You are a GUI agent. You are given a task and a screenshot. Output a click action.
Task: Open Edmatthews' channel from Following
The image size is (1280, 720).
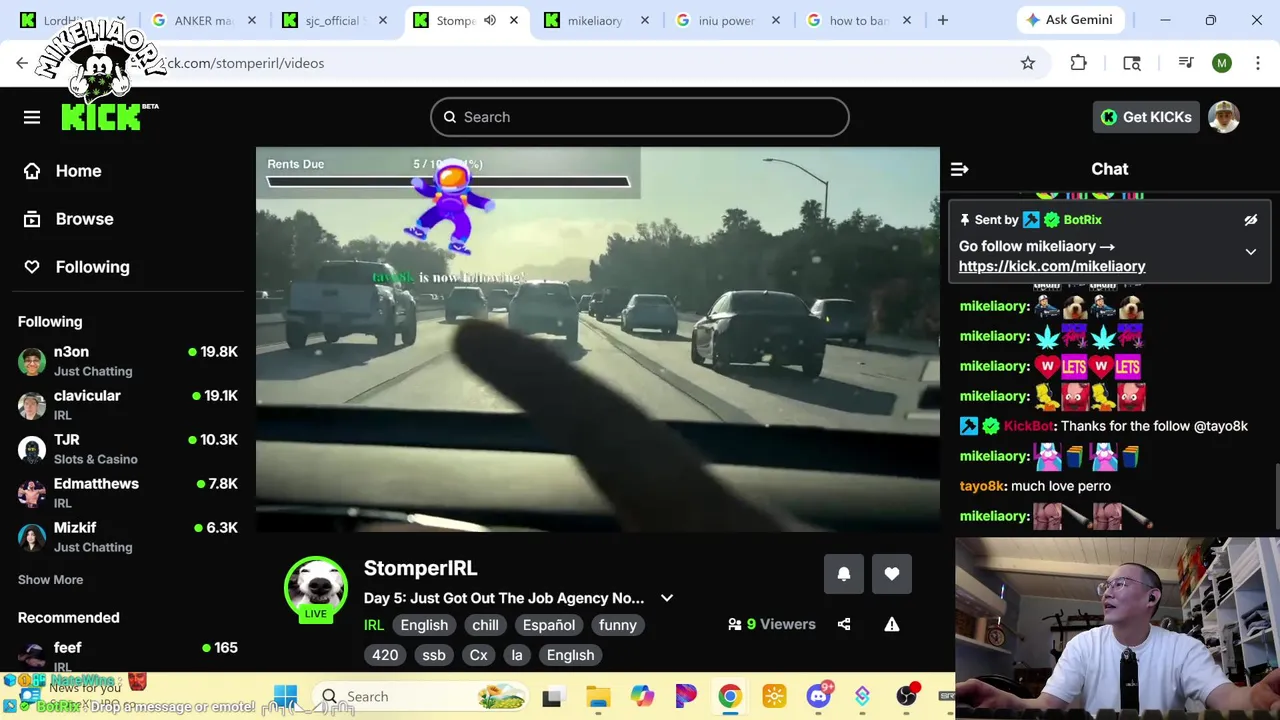tap(128, 493)
